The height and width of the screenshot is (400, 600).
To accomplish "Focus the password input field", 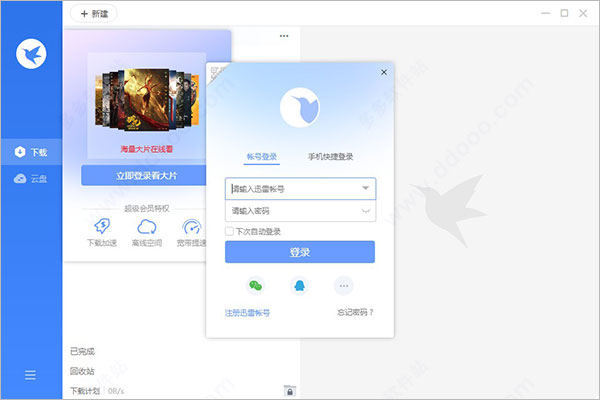I will pos(300,211).
